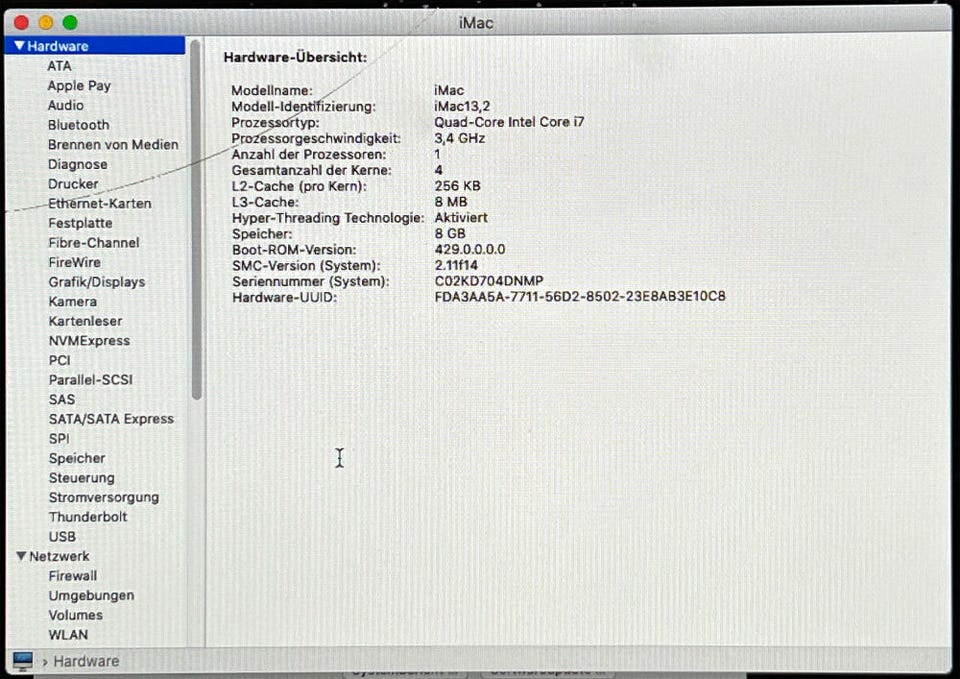The height and width of the screenshot is (679, 960).
Task: Click the Hardware-UUID value
Action: pyautogui.click(x=580, y=296)
